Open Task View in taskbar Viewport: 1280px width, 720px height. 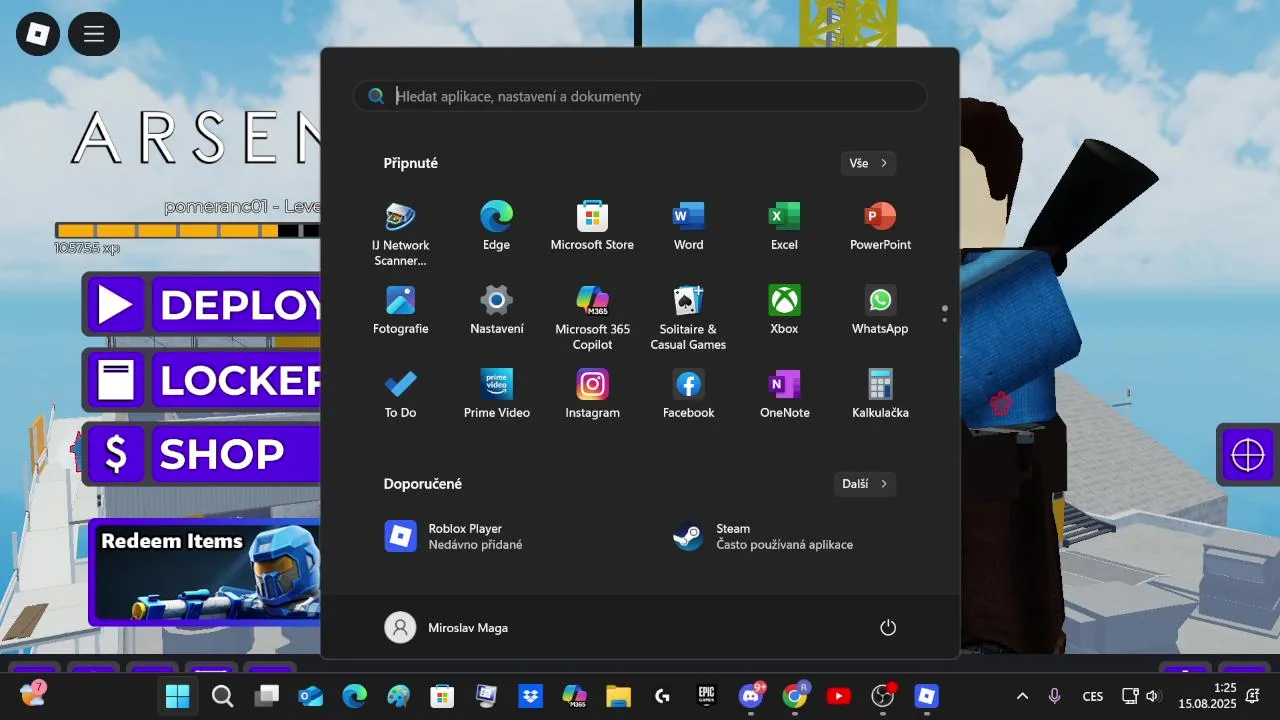266,696
